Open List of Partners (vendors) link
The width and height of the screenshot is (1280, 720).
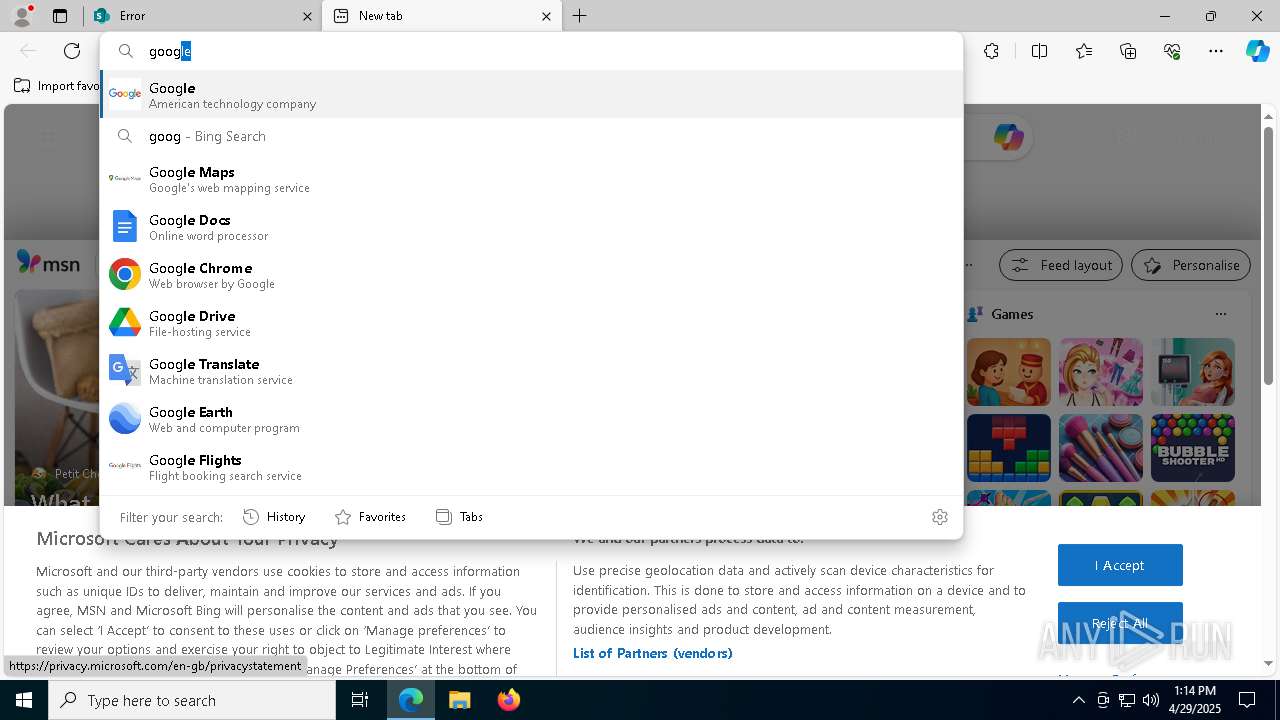[652, 653]
